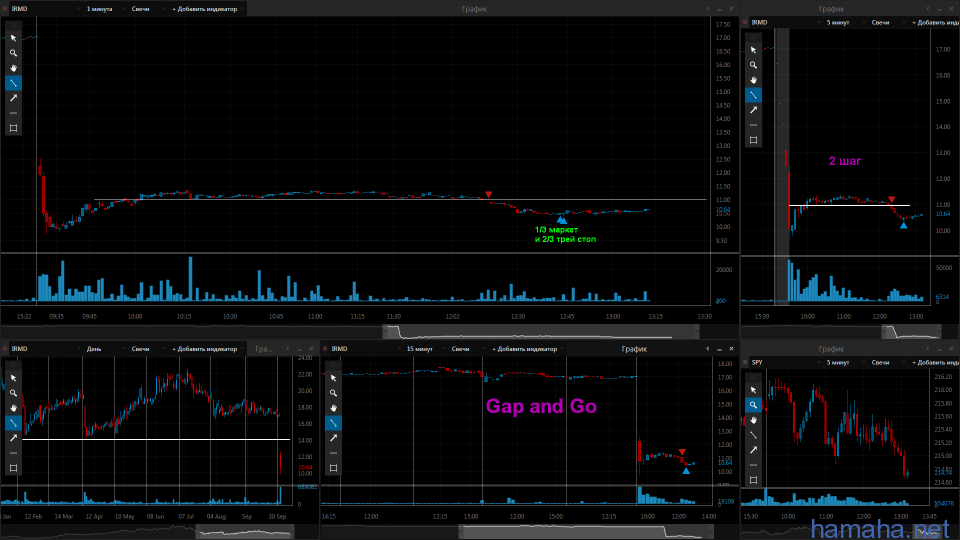Select the arrow tool in IRMD 5 минут chart
Screen dimensions: 960x540
pyautogui.click(x=754, y=110)
